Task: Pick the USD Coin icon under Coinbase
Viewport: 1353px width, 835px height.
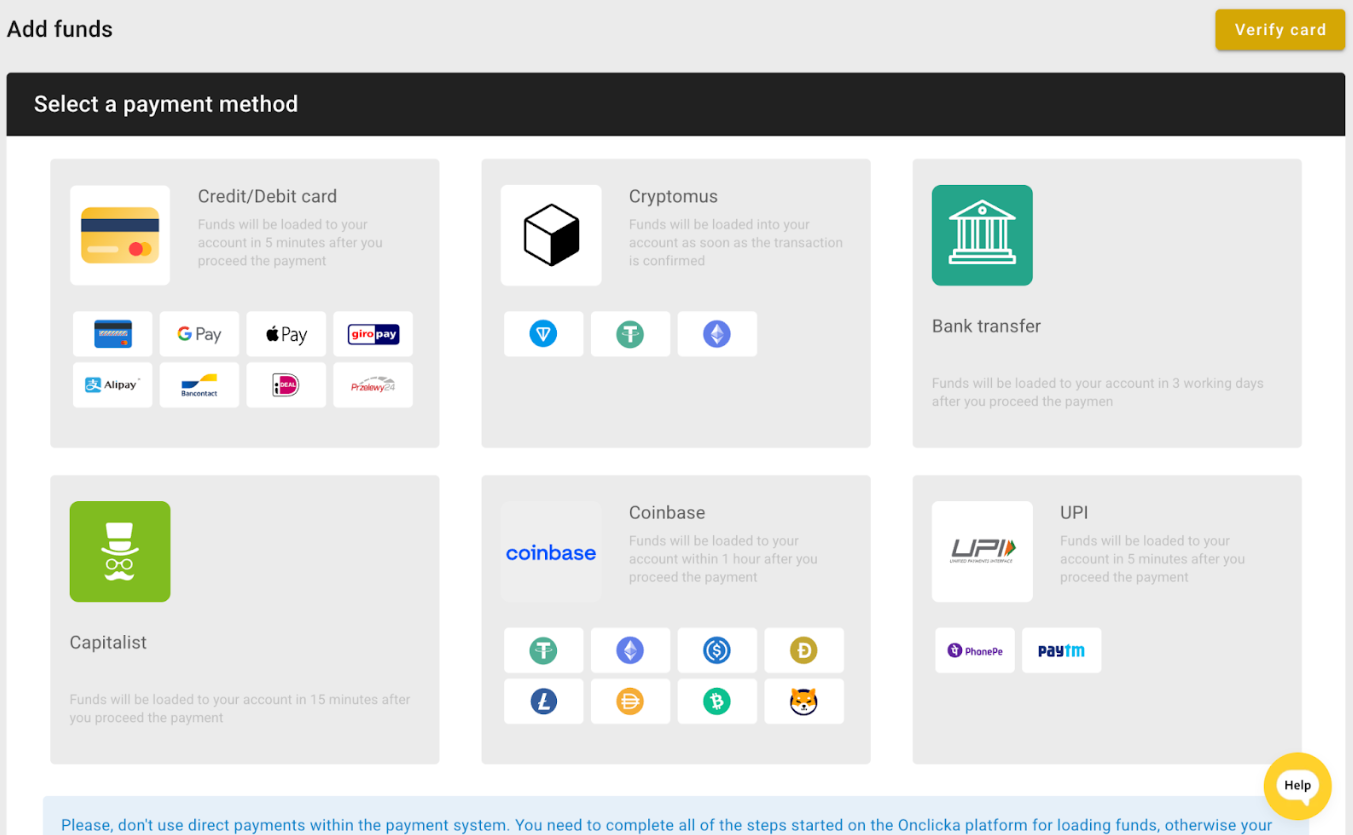Action: coord(717,650)
